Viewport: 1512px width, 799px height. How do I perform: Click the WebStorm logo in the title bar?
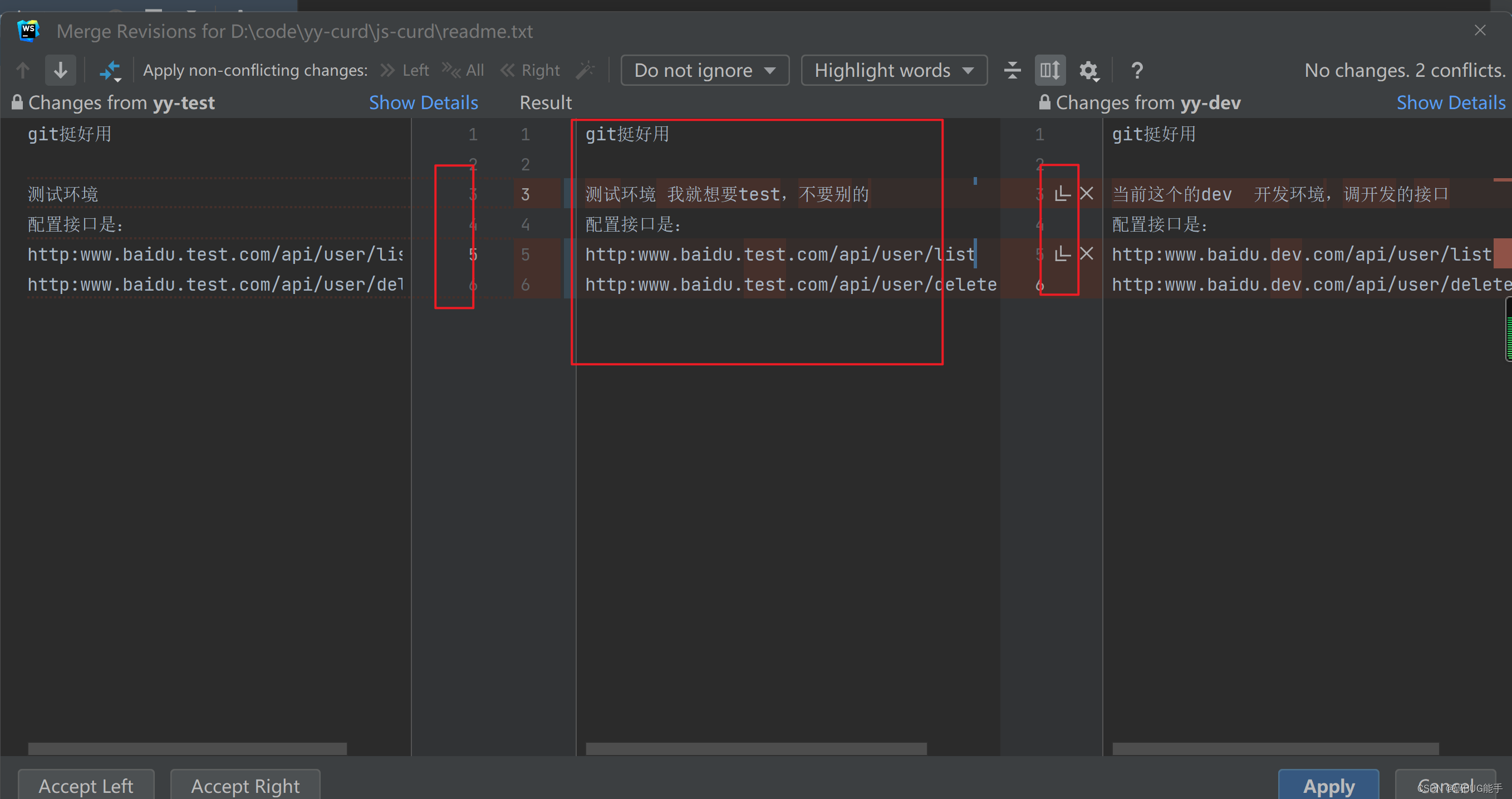point(28,31)
